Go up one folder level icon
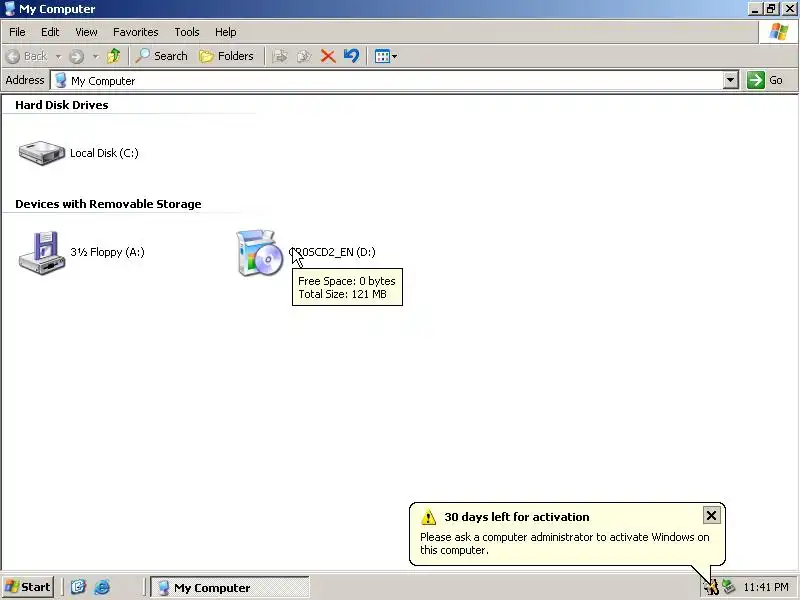 click(x=113, y=56)
